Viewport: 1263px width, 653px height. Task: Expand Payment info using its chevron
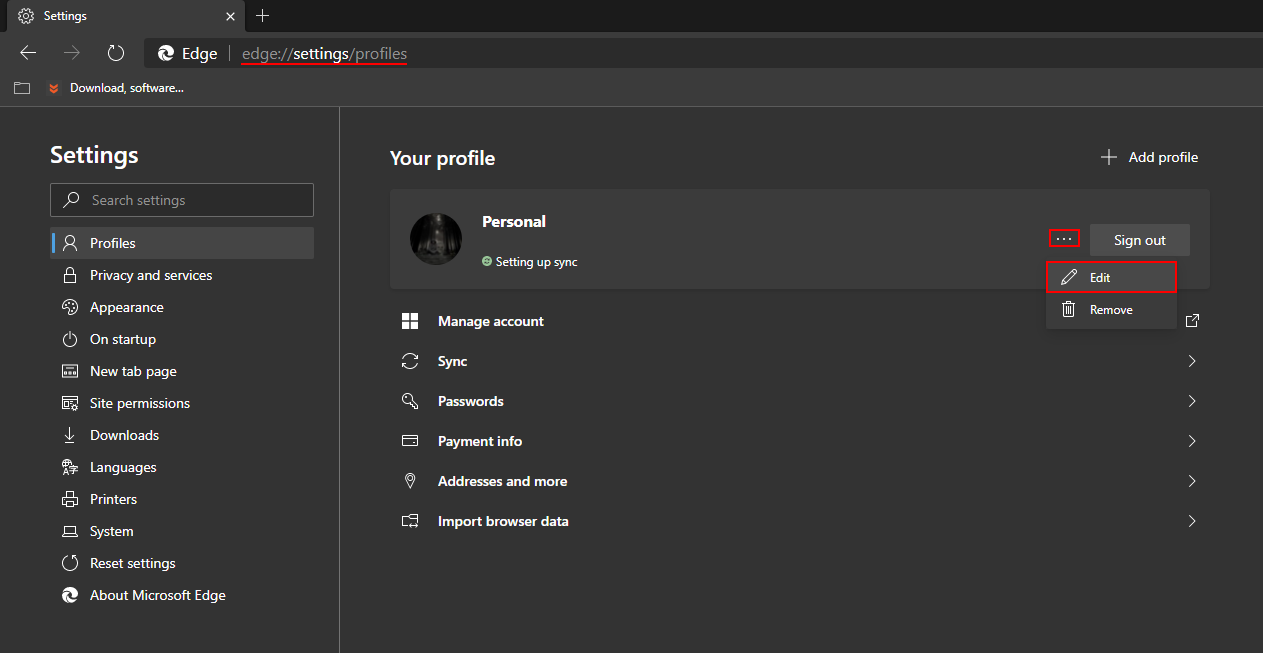(x=1192, y=441)
